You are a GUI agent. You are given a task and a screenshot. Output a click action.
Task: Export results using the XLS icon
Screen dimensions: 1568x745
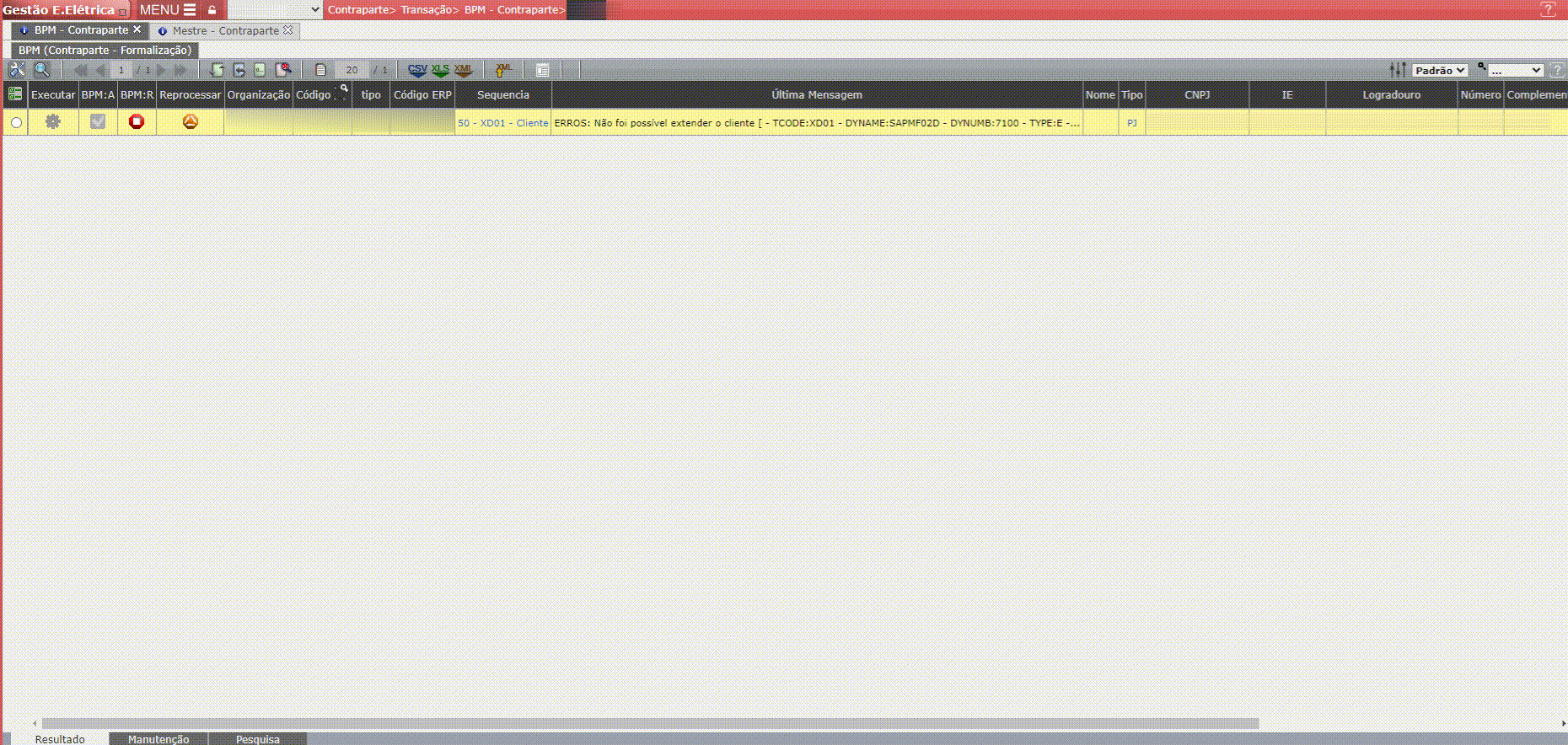click(440, 70)
